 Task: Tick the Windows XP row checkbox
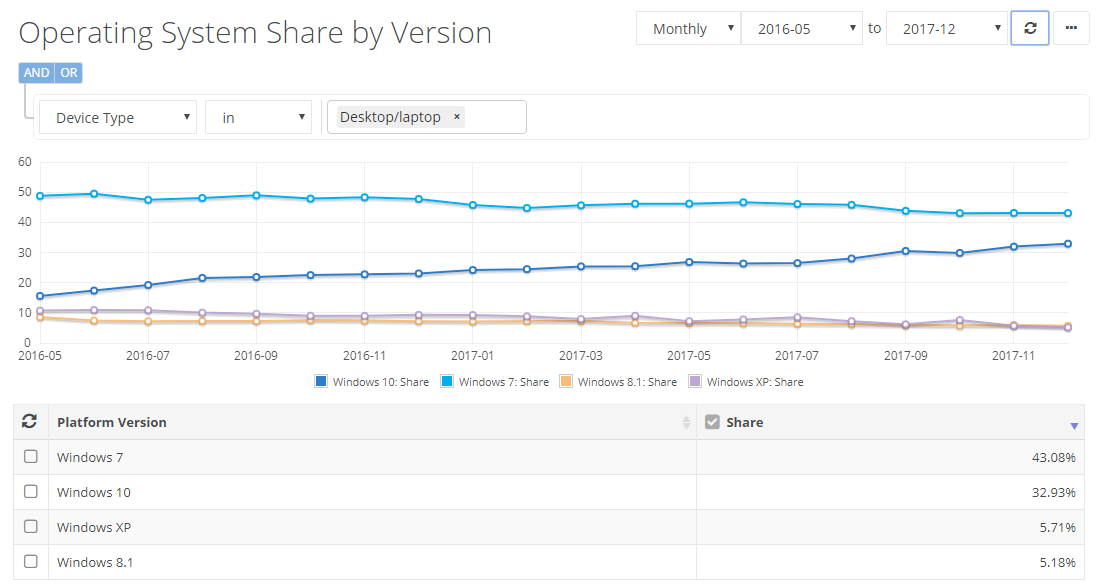(x=31, y=527)
